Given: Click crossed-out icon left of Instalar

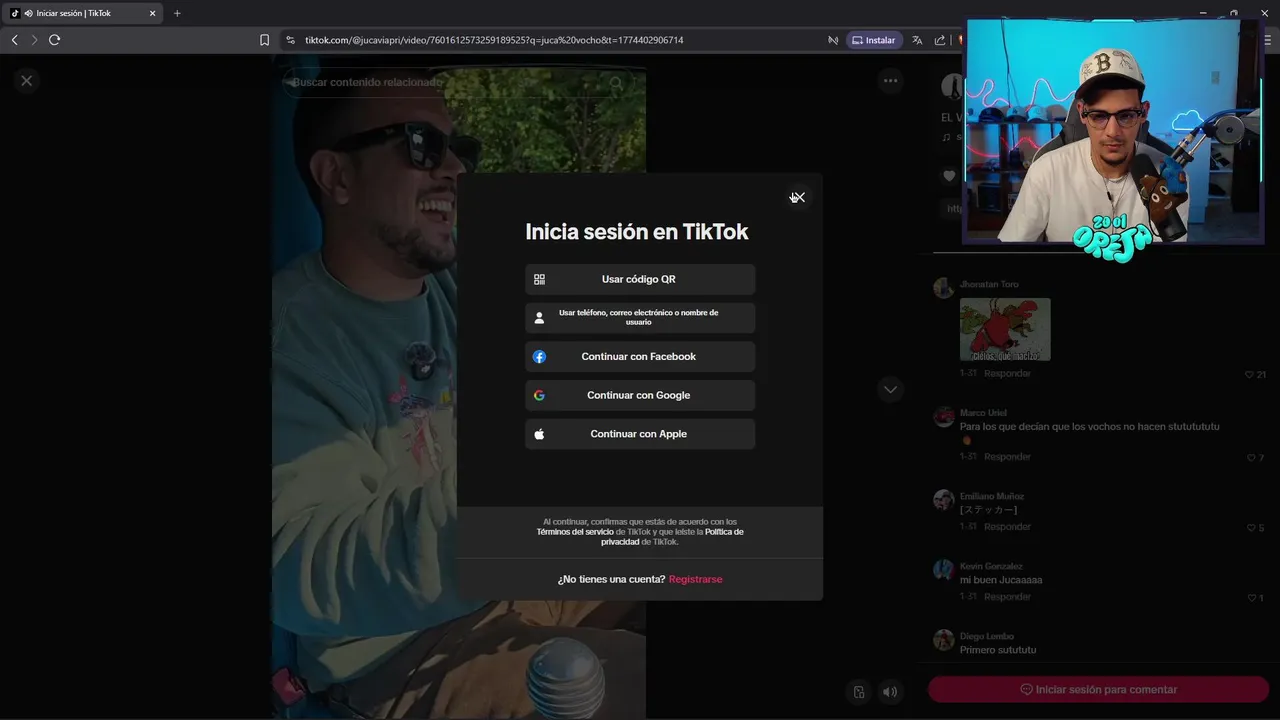Looking at the screenshot, I should click(x=832, y=40).
